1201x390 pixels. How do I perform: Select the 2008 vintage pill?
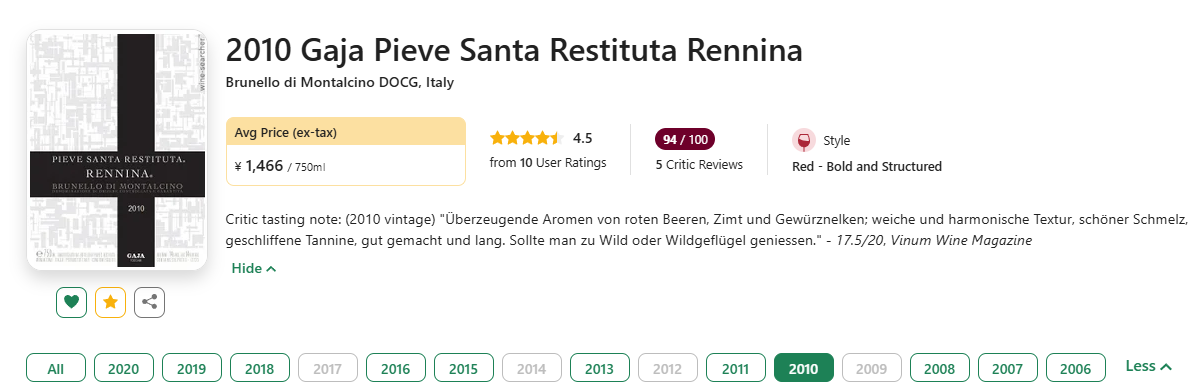pyautogui.click(x=940, y=369)
